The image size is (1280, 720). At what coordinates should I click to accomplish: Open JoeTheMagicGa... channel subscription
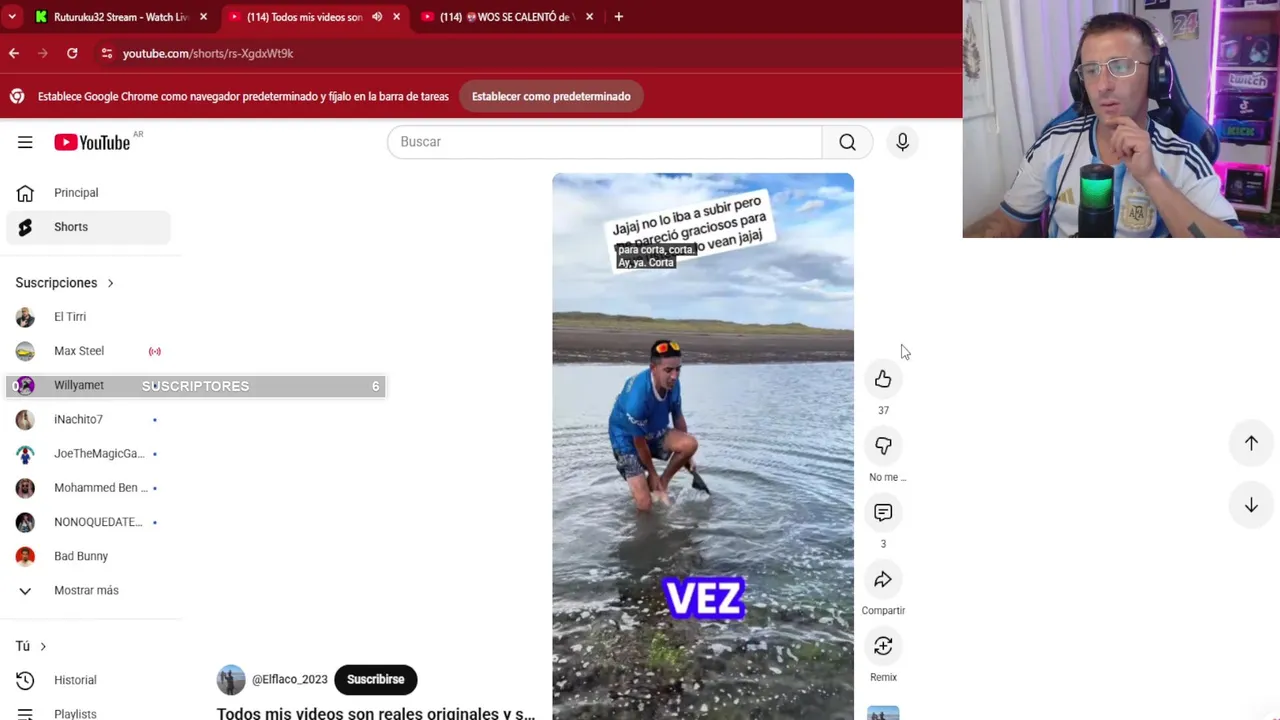pos(88,454)
